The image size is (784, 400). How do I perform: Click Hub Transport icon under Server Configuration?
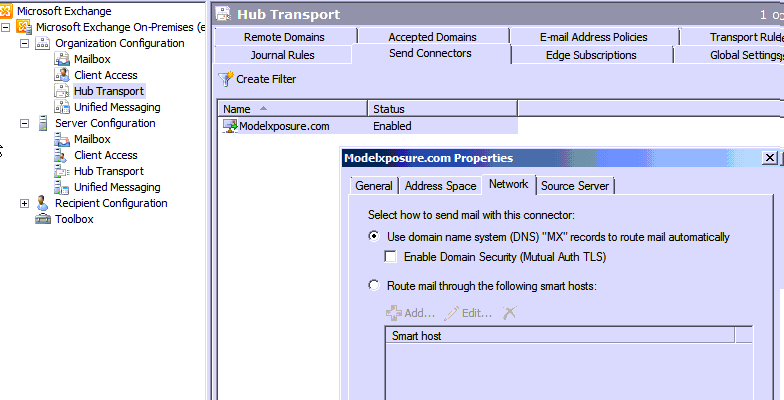62,171
